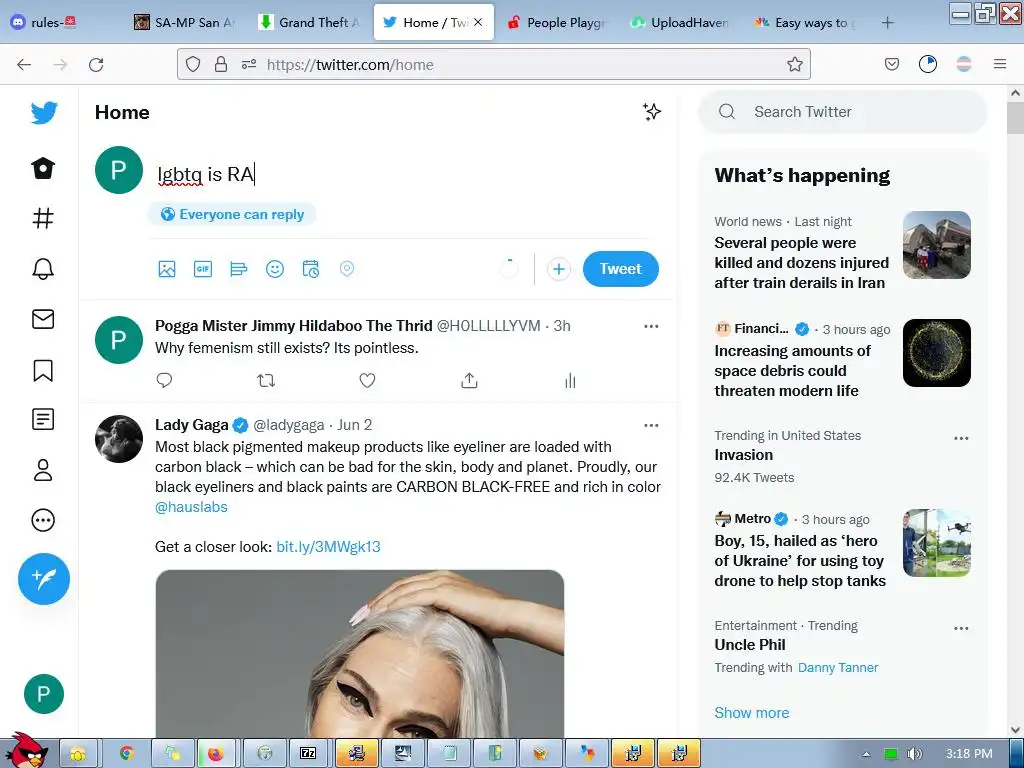Image resolution: width=1024 pixels, height=768 pixels.
Task: Open the emoji picker
Action: click(x=275, y=268)
